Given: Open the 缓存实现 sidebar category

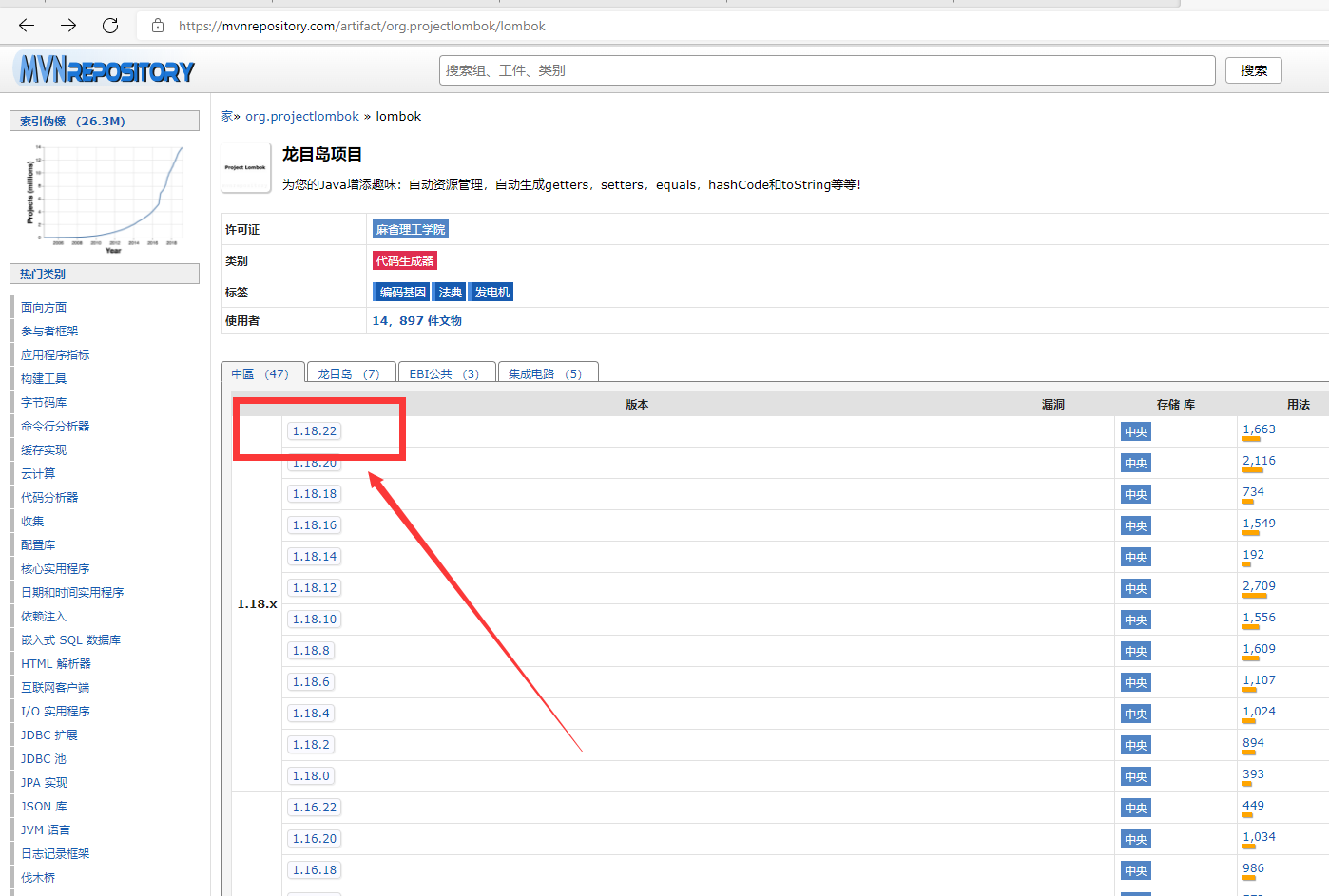Looking at the screenshot, I should [x=44, y=449].
